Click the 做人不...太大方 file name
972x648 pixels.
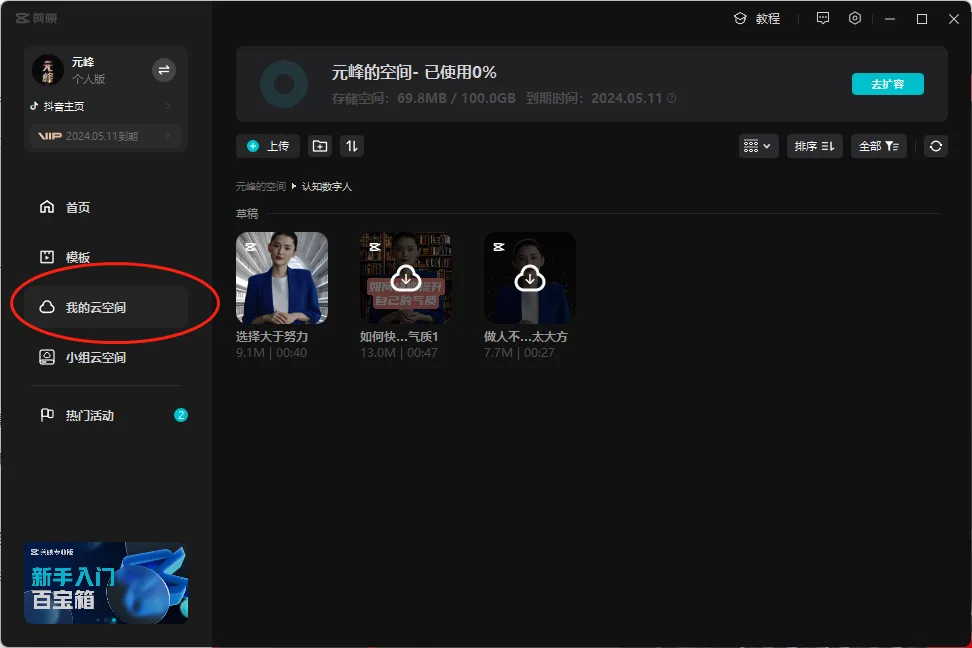526,336
